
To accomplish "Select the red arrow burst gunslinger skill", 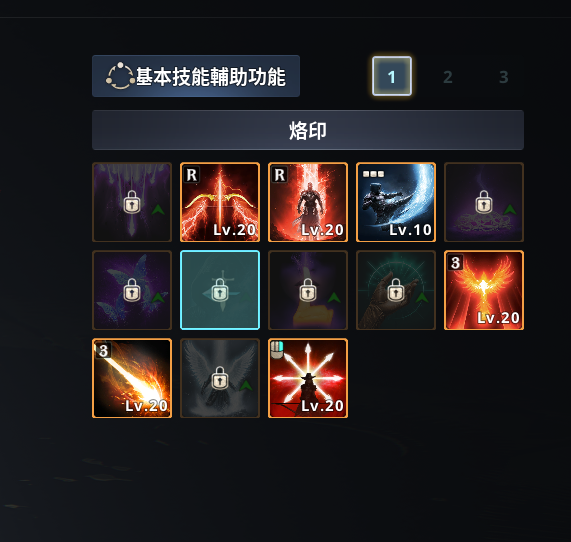I will tap(308, 378).
